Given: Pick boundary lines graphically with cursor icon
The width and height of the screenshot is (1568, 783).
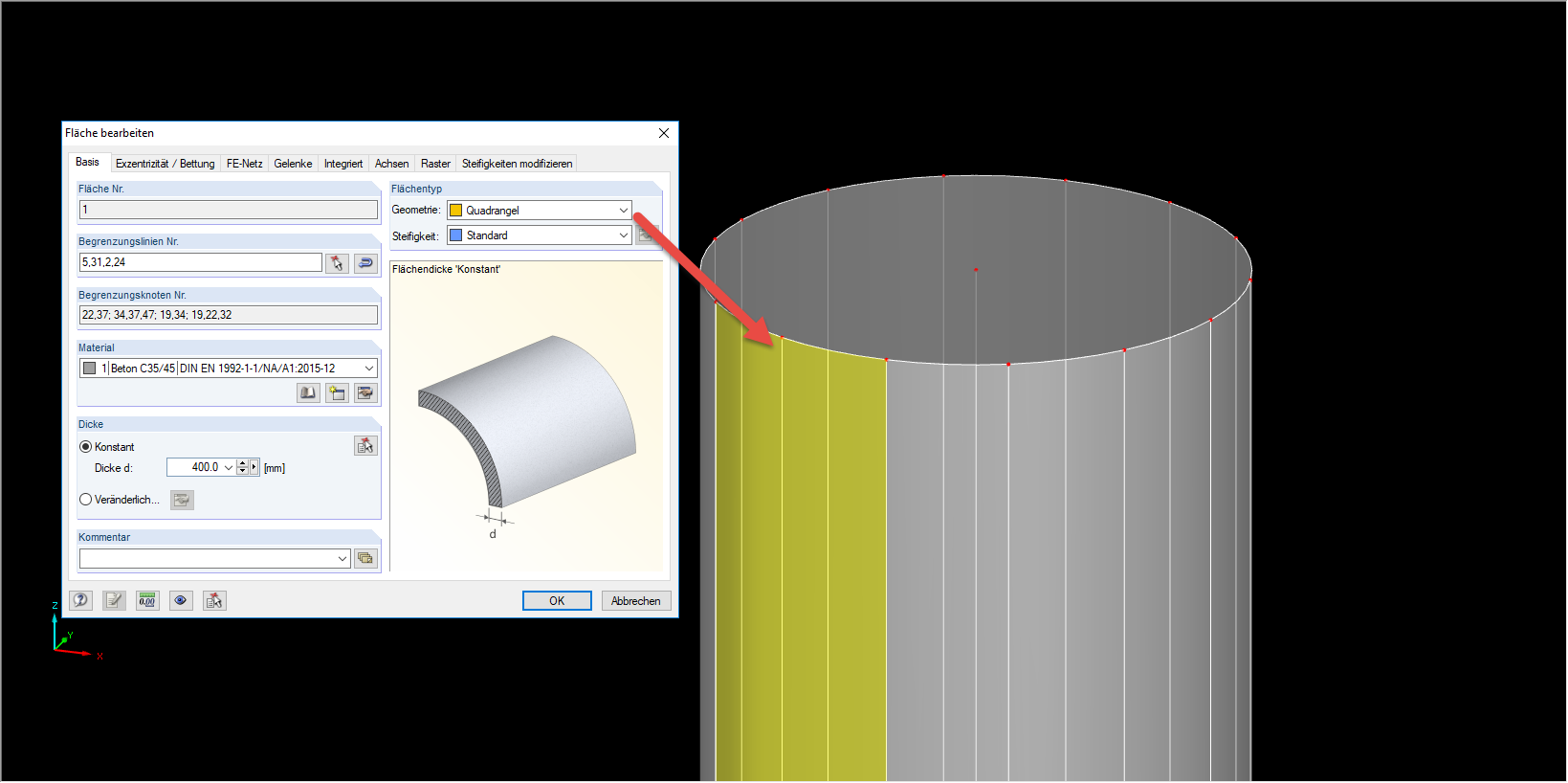Looking at the screenshot, I should point(337,263).
